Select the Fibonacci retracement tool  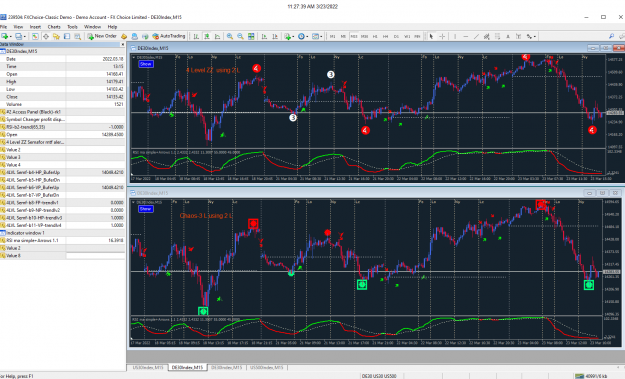[497, 36]
